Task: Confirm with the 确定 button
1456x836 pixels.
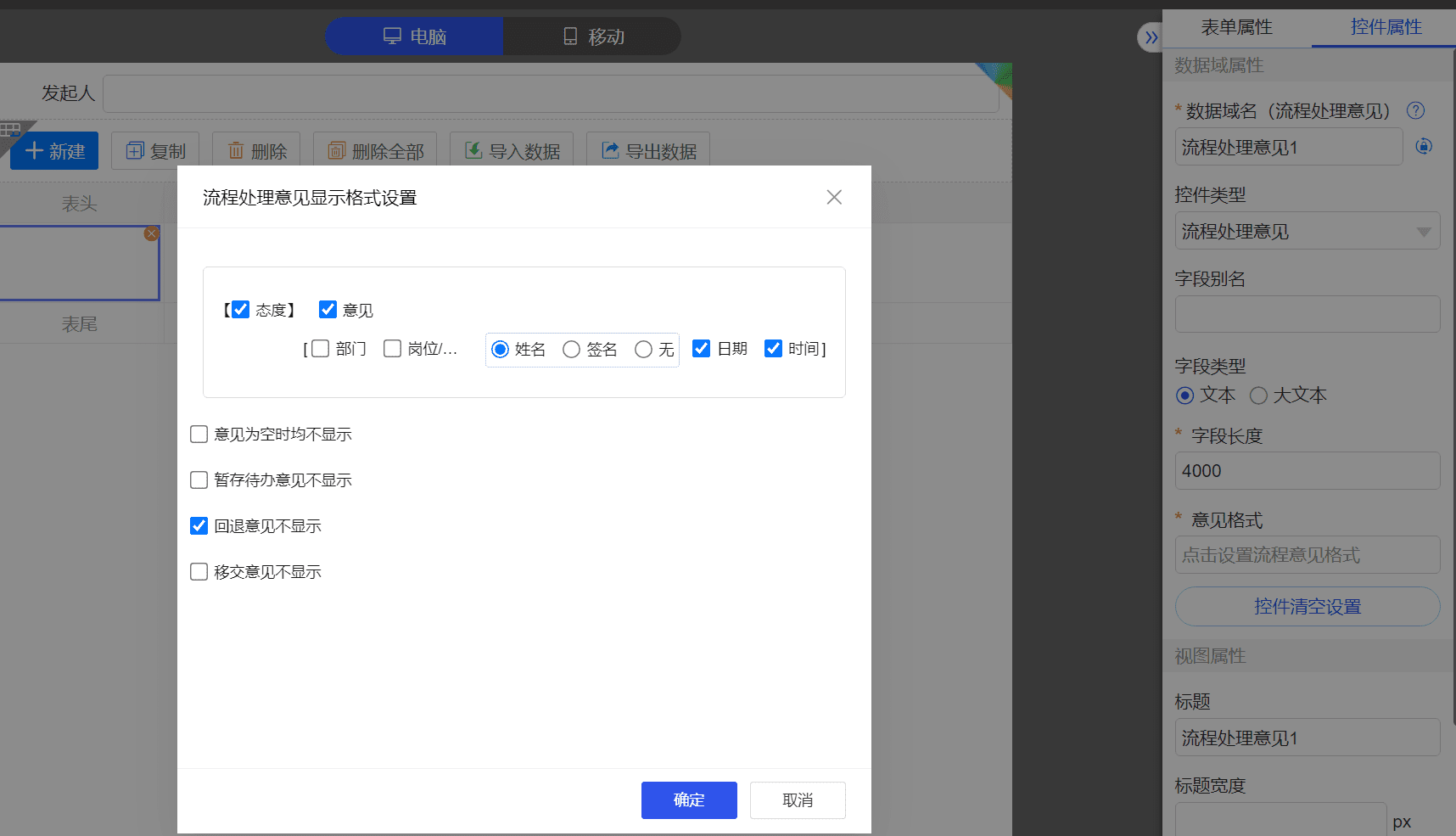Action: click(689, 800)
